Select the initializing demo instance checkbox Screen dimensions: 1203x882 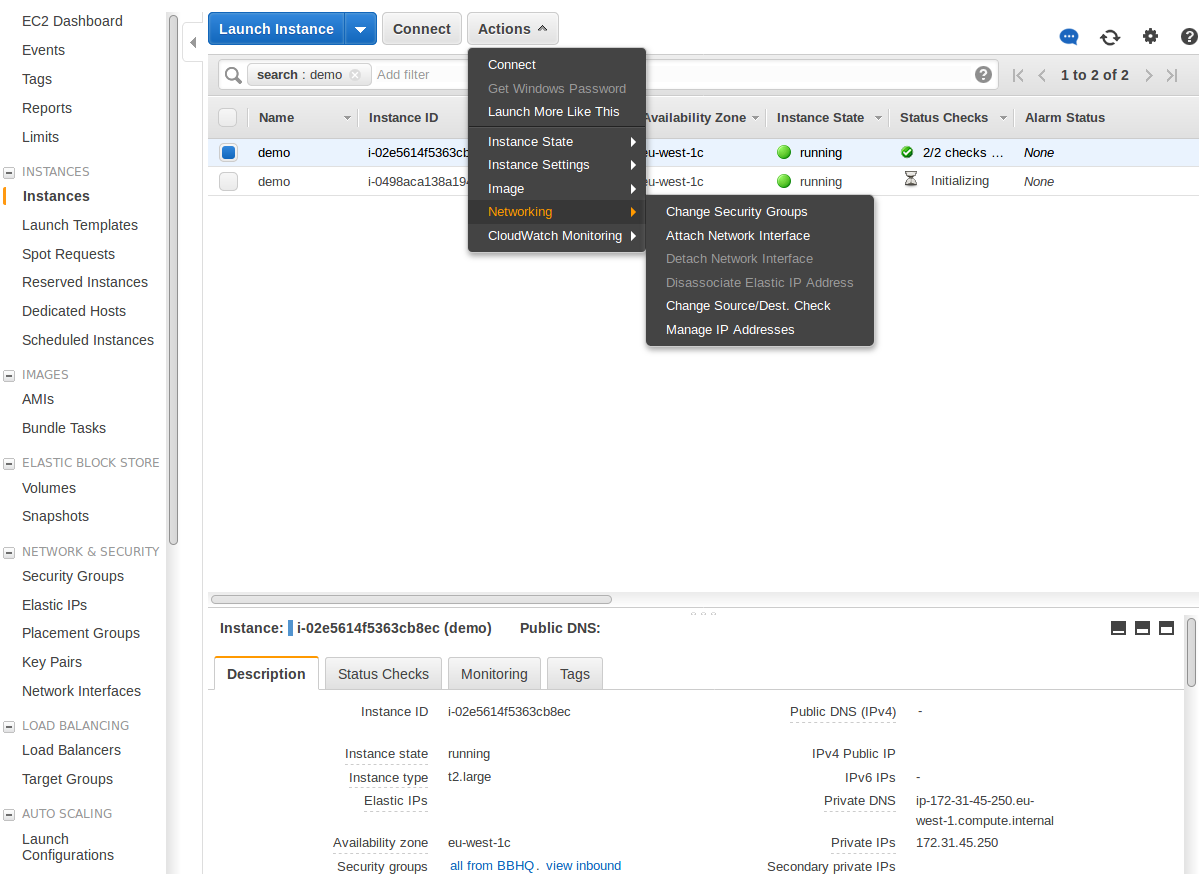[228, 182]
